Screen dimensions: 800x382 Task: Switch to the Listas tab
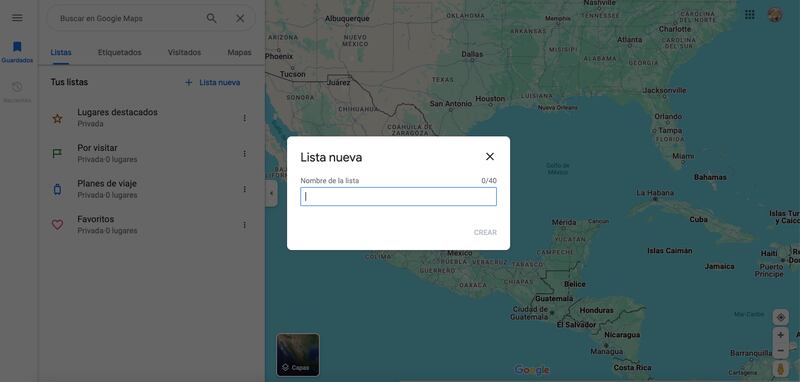pyautogui.click(x=61, y=53)
